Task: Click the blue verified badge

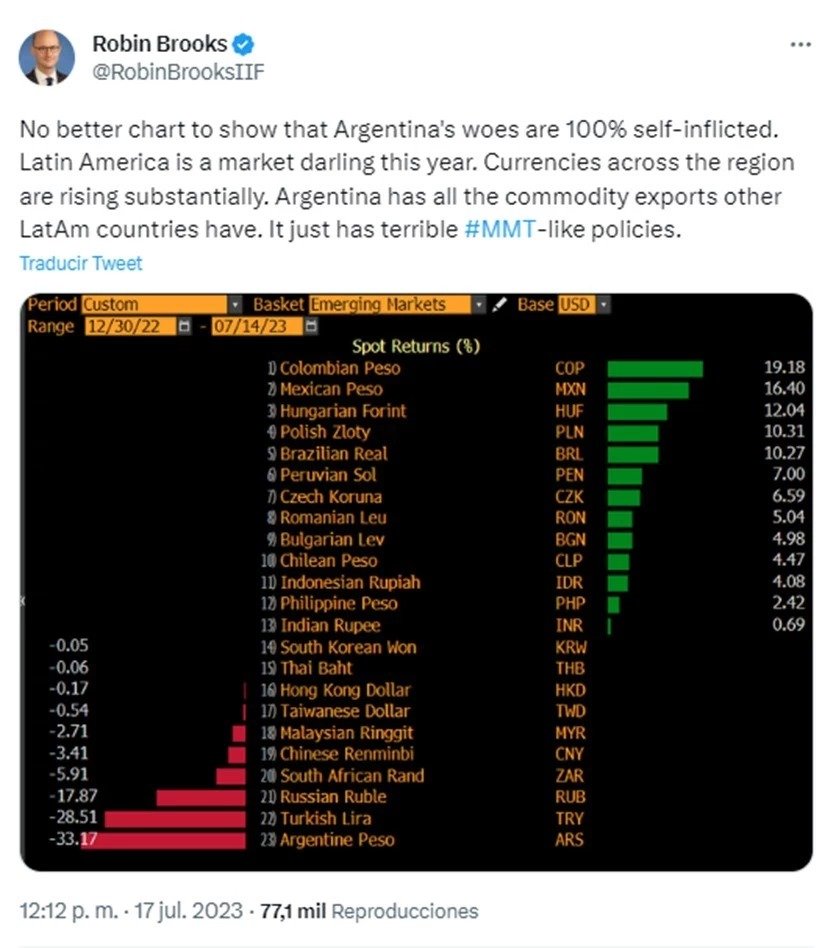Action: tap(244, 45)
